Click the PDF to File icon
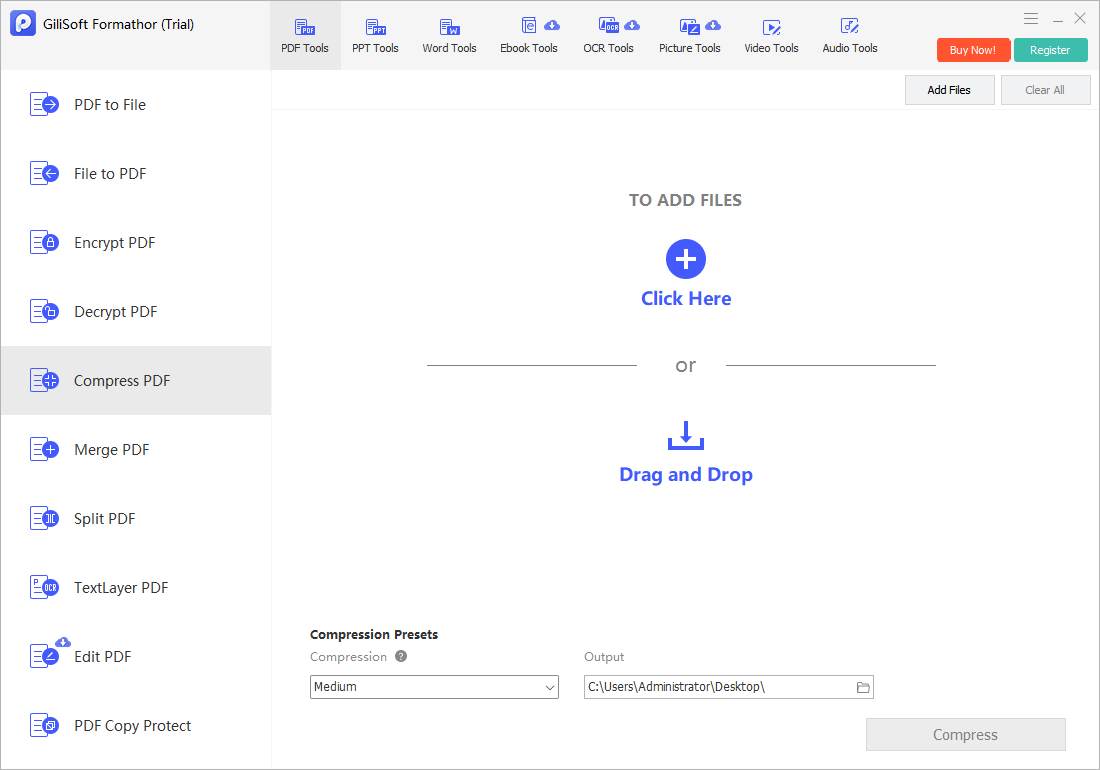Screen dimensions: 1100x770 tap(44, 104)
